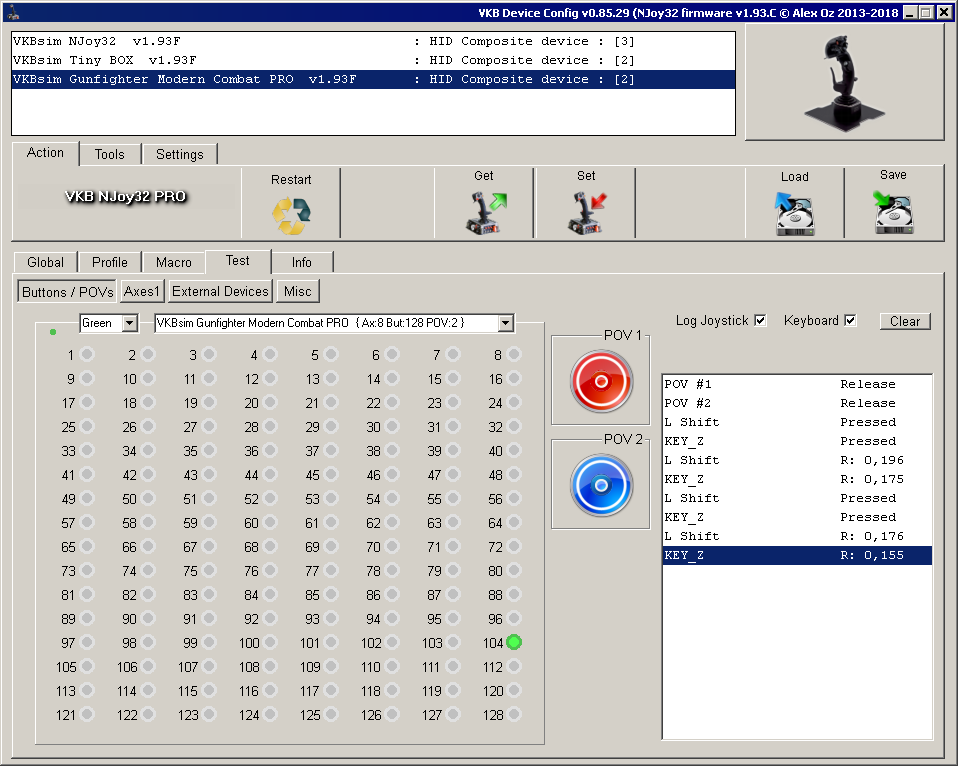Select highlighted KEY_Z R: 0,155 log entry

tap(797, 555)
